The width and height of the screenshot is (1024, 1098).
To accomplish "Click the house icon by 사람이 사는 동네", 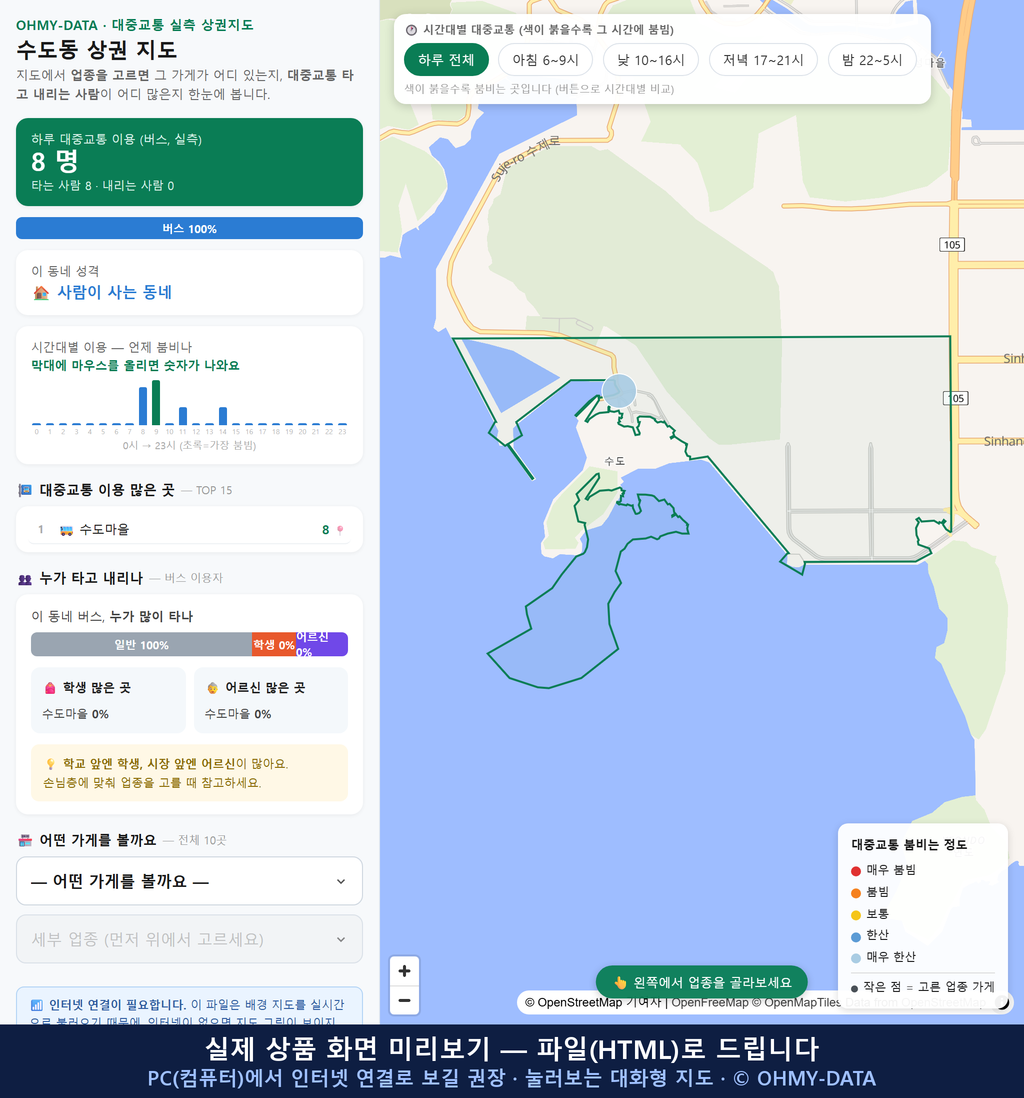I will [x=41, y=293].
